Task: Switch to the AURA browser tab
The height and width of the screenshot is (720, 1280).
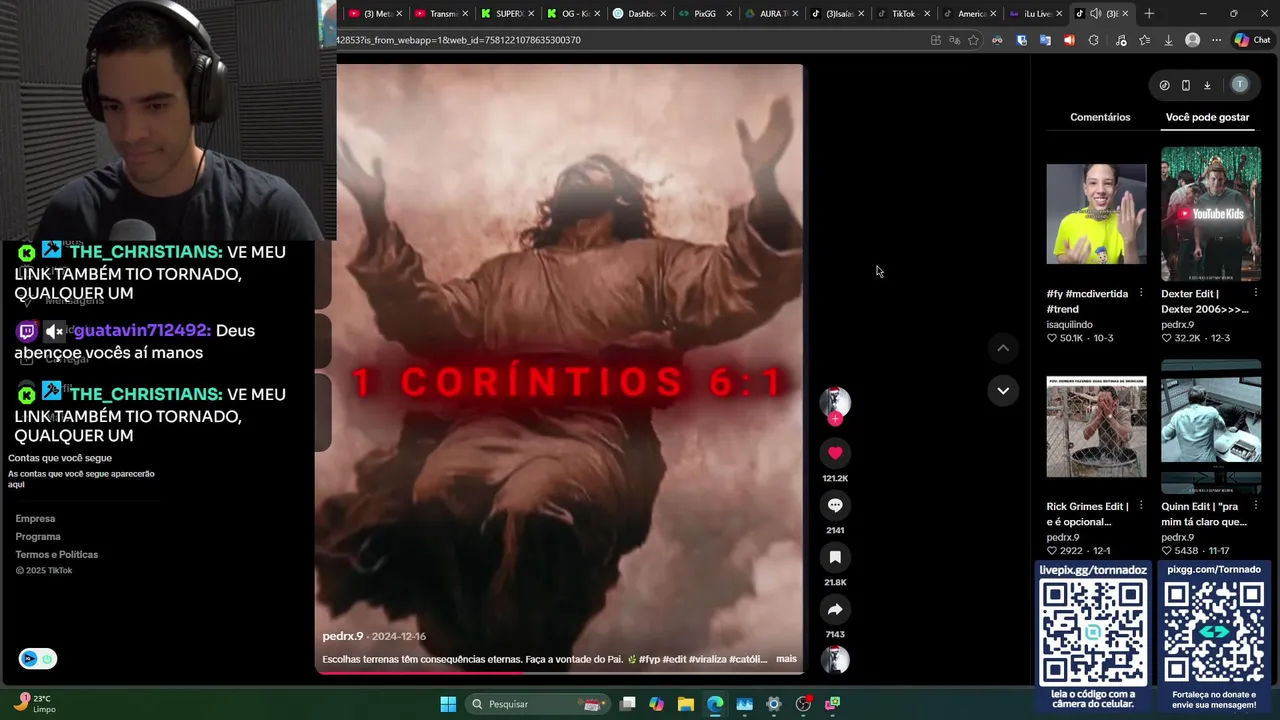Action: [x=773, y=14]
